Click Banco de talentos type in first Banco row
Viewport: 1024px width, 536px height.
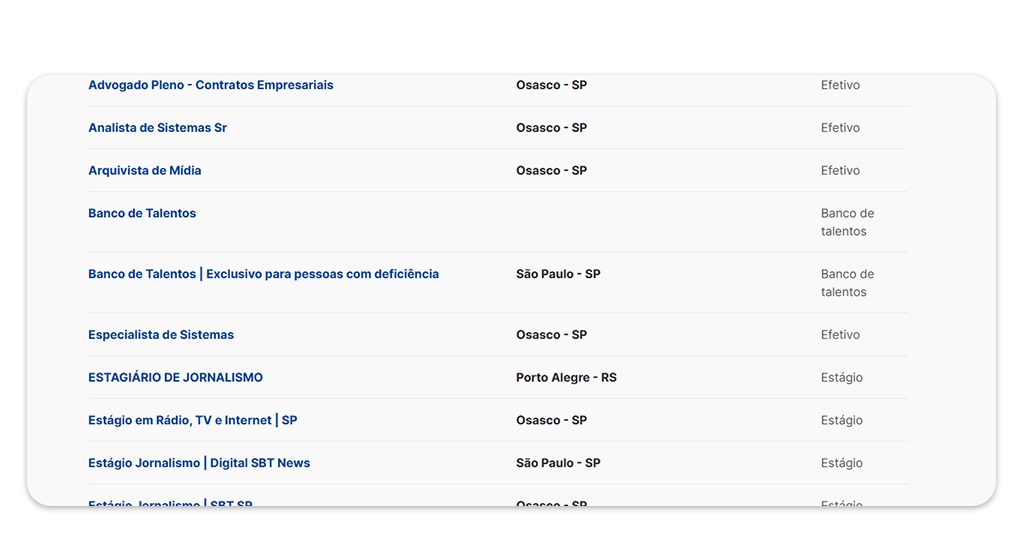846,222
